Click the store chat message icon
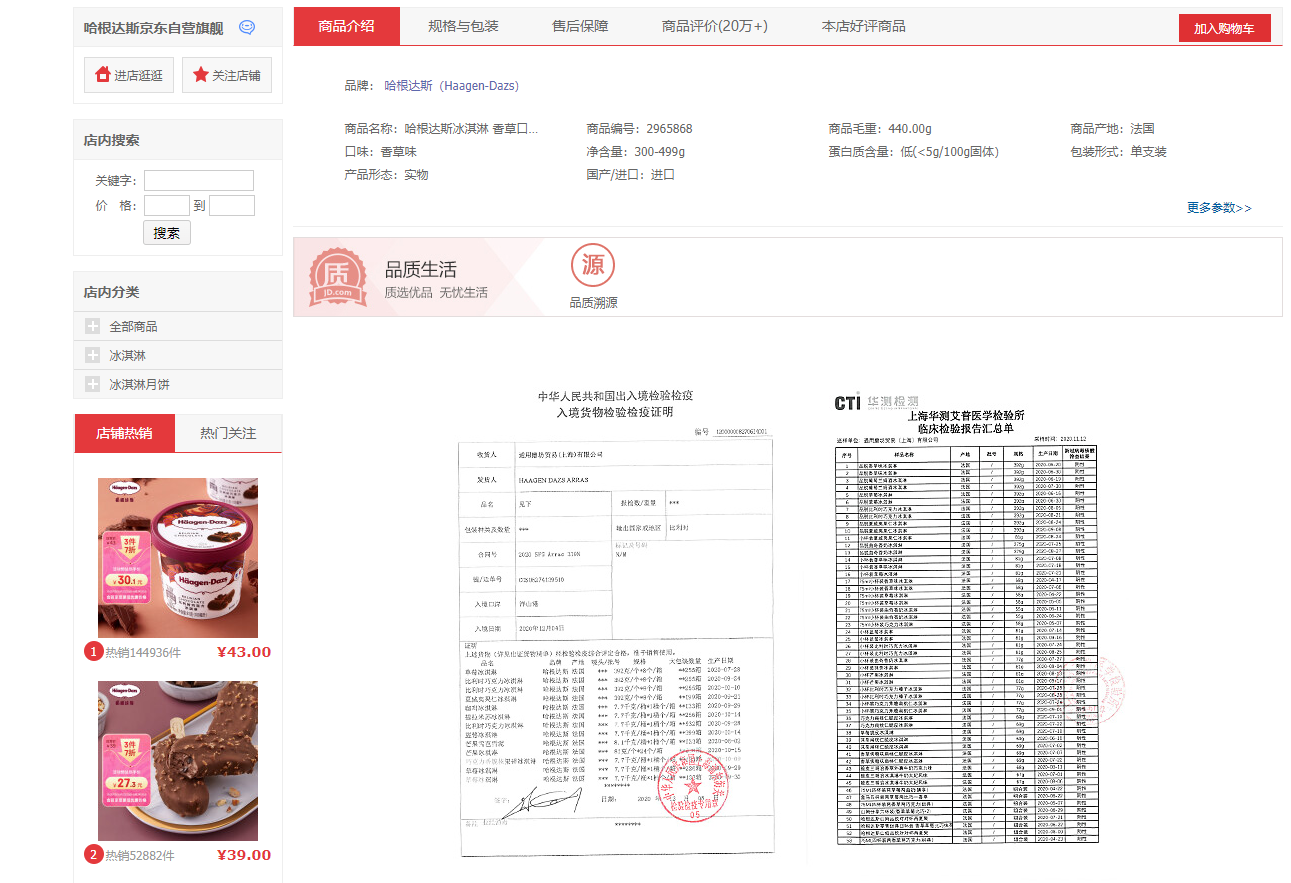This screenshot has height=883, width=1291. [247, 28]
